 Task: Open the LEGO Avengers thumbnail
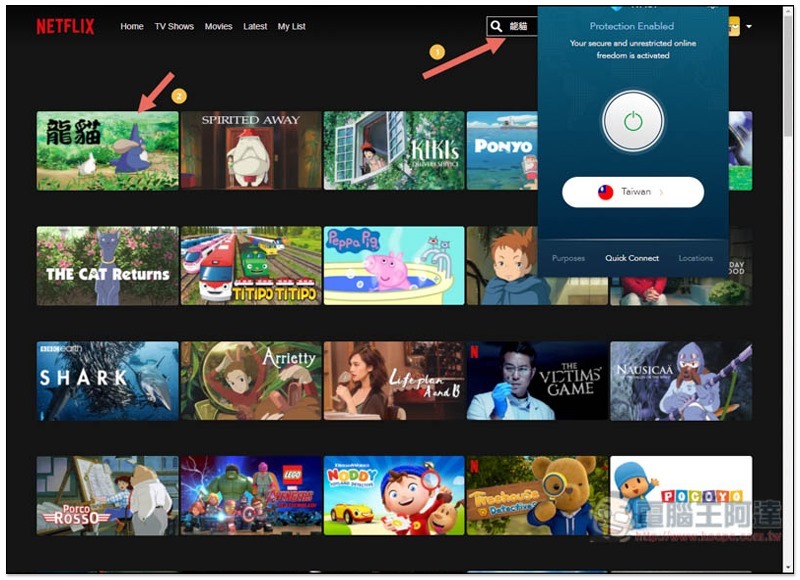[x=251, y=495]
